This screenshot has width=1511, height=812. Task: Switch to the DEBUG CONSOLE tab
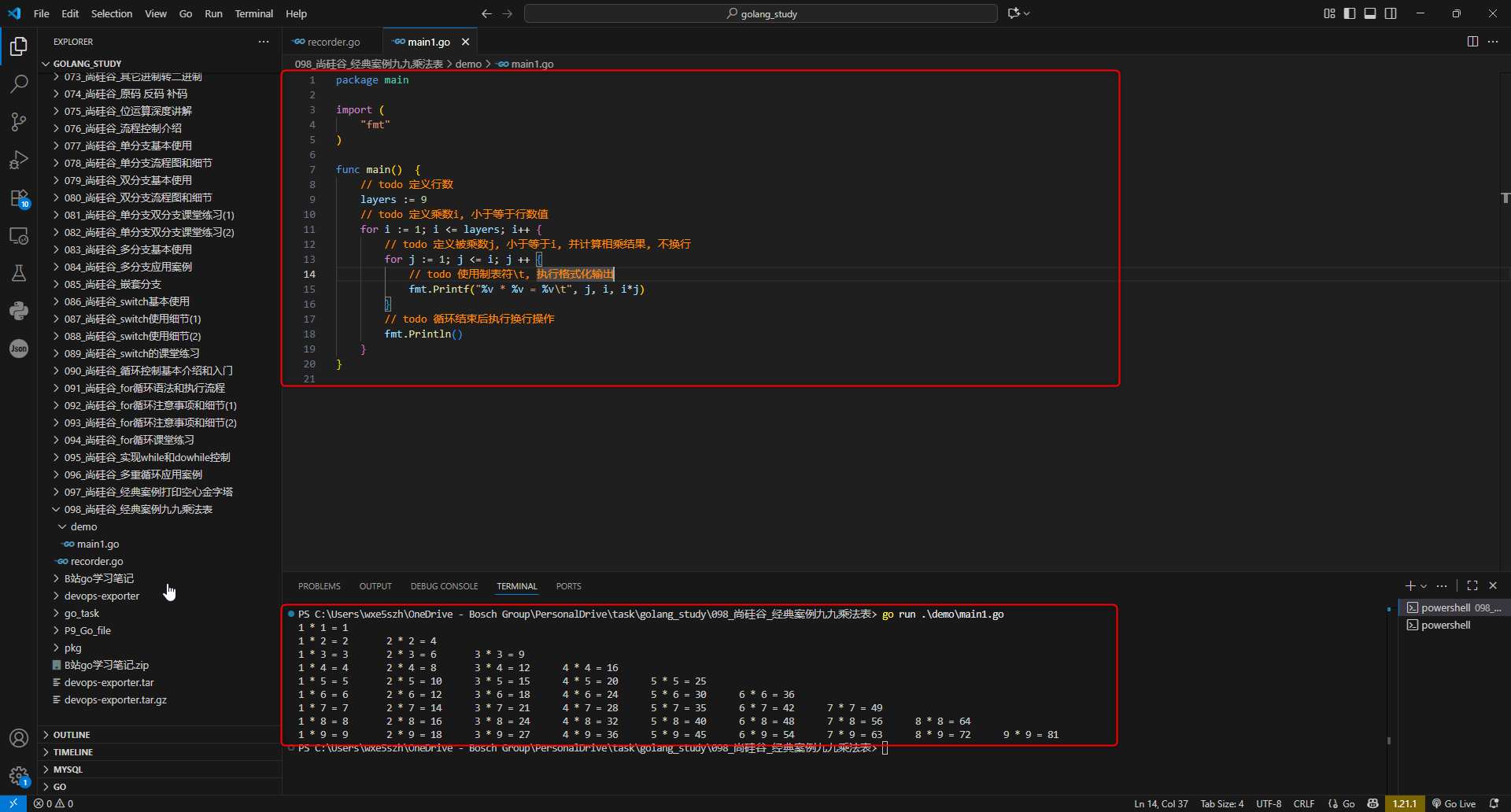[x=444, y=586]
